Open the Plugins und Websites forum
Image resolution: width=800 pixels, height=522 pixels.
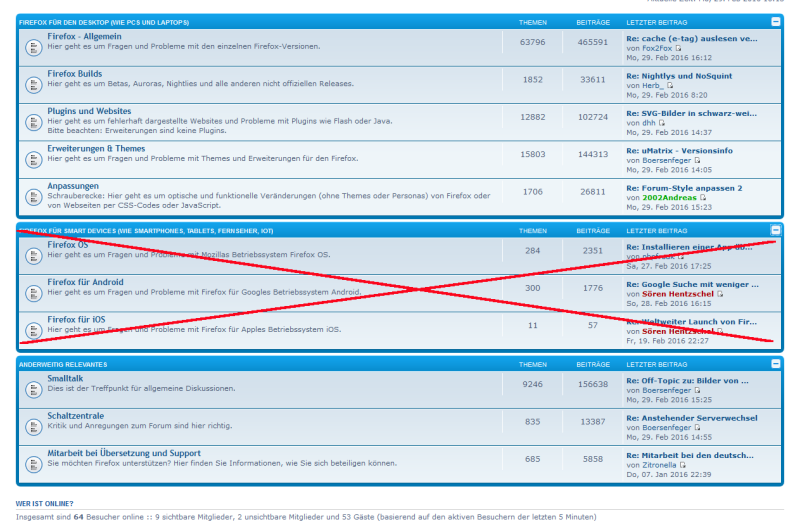(89, 111)
